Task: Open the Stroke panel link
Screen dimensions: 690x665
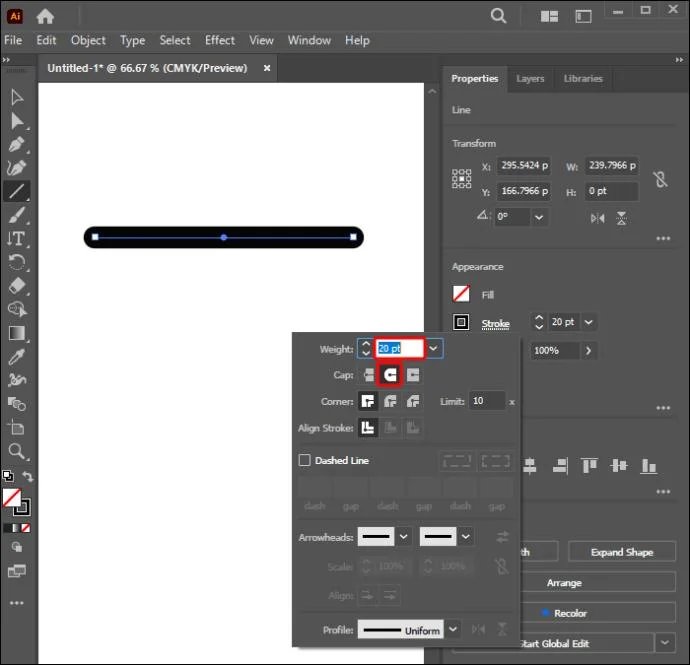Action: [495, 324]
